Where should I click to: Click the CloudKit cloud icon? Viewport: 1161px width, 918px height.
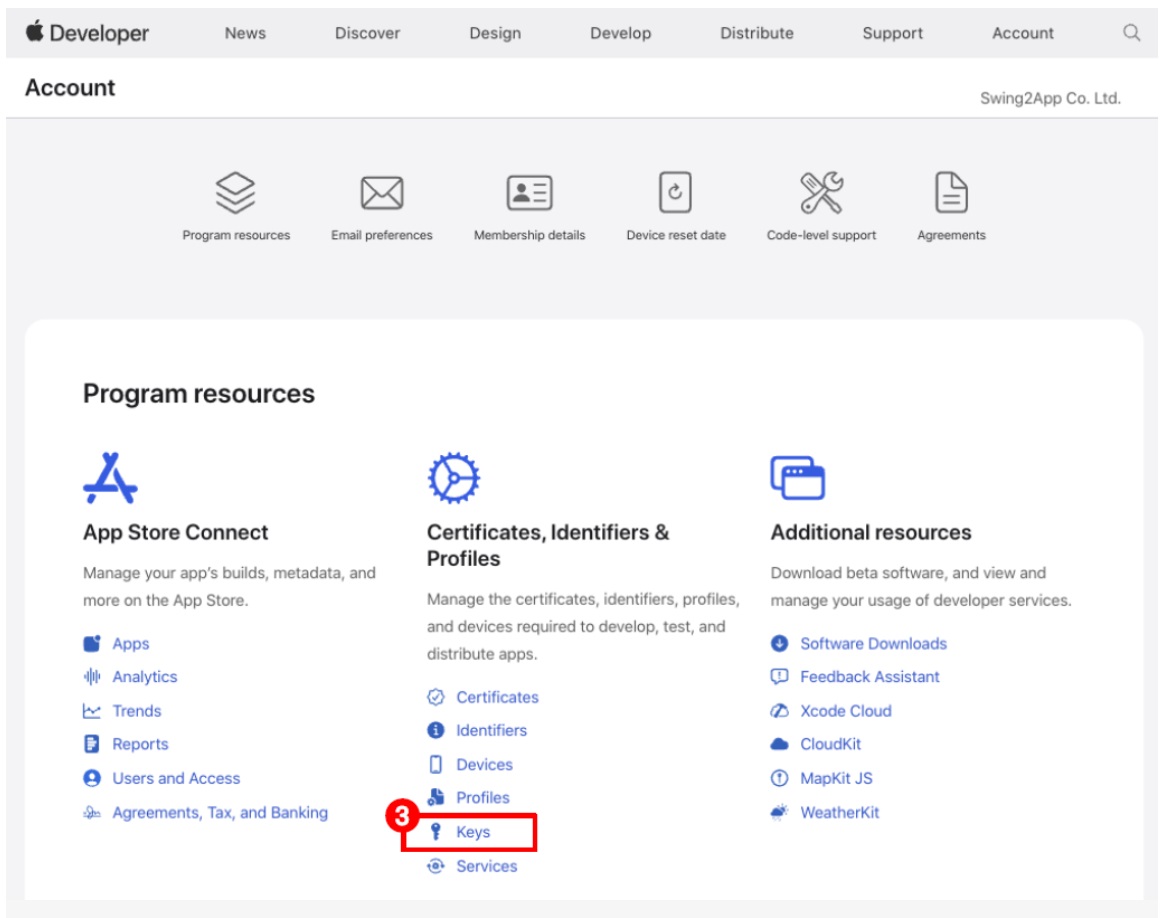tap(780, 744)
